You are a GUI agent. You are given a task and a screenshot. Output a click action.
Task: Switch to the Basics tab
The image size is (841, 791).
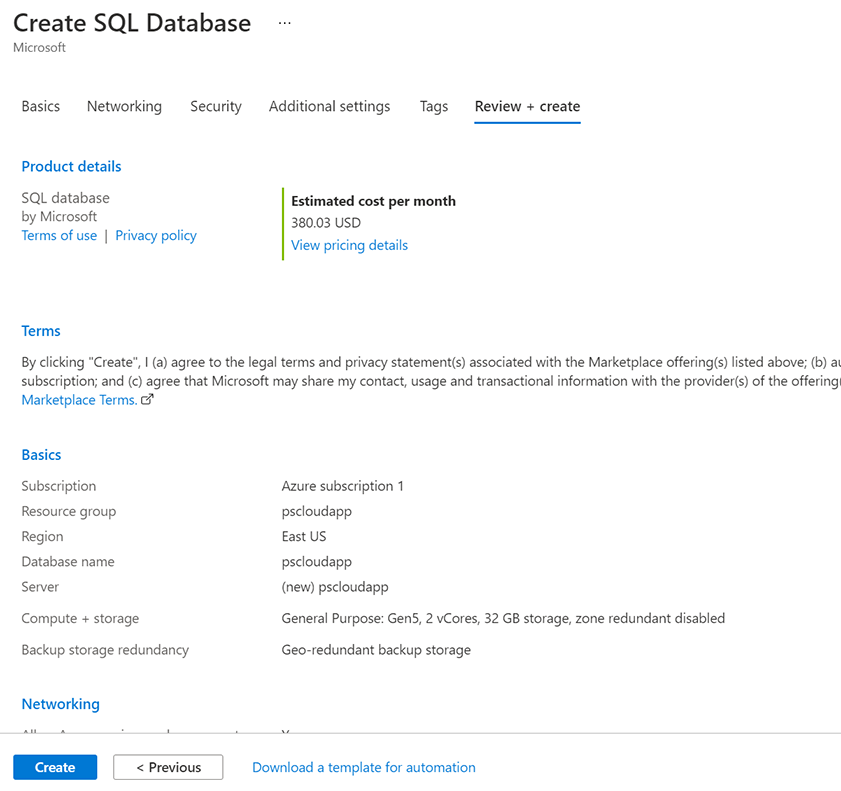pos(41,106)
